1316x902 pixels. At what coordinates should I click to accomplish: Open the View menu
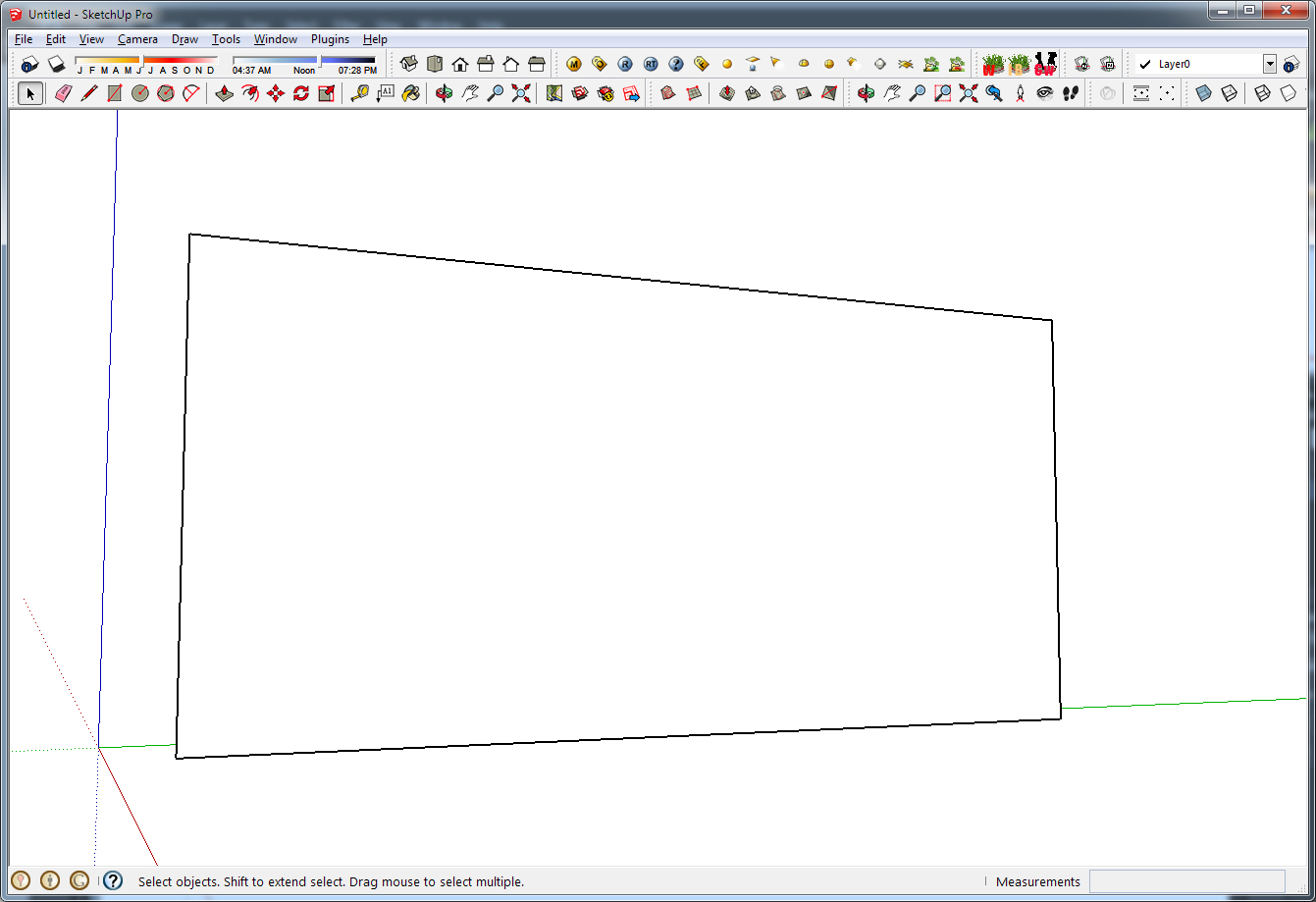pyautogui.click(x=91, y=39)
